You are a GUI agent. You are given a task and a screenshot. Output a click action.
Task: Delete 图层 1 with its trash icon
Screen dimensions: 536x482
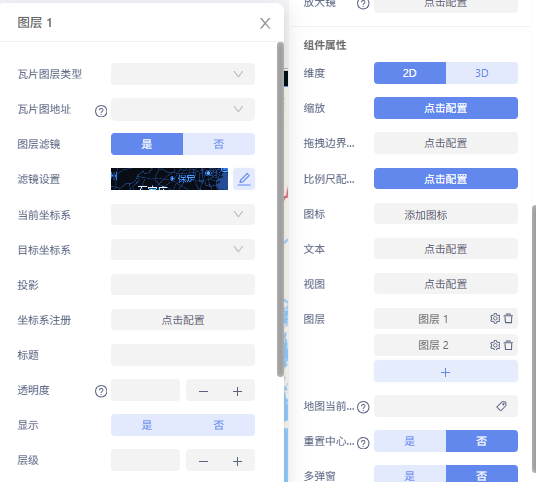pos(508,319)
